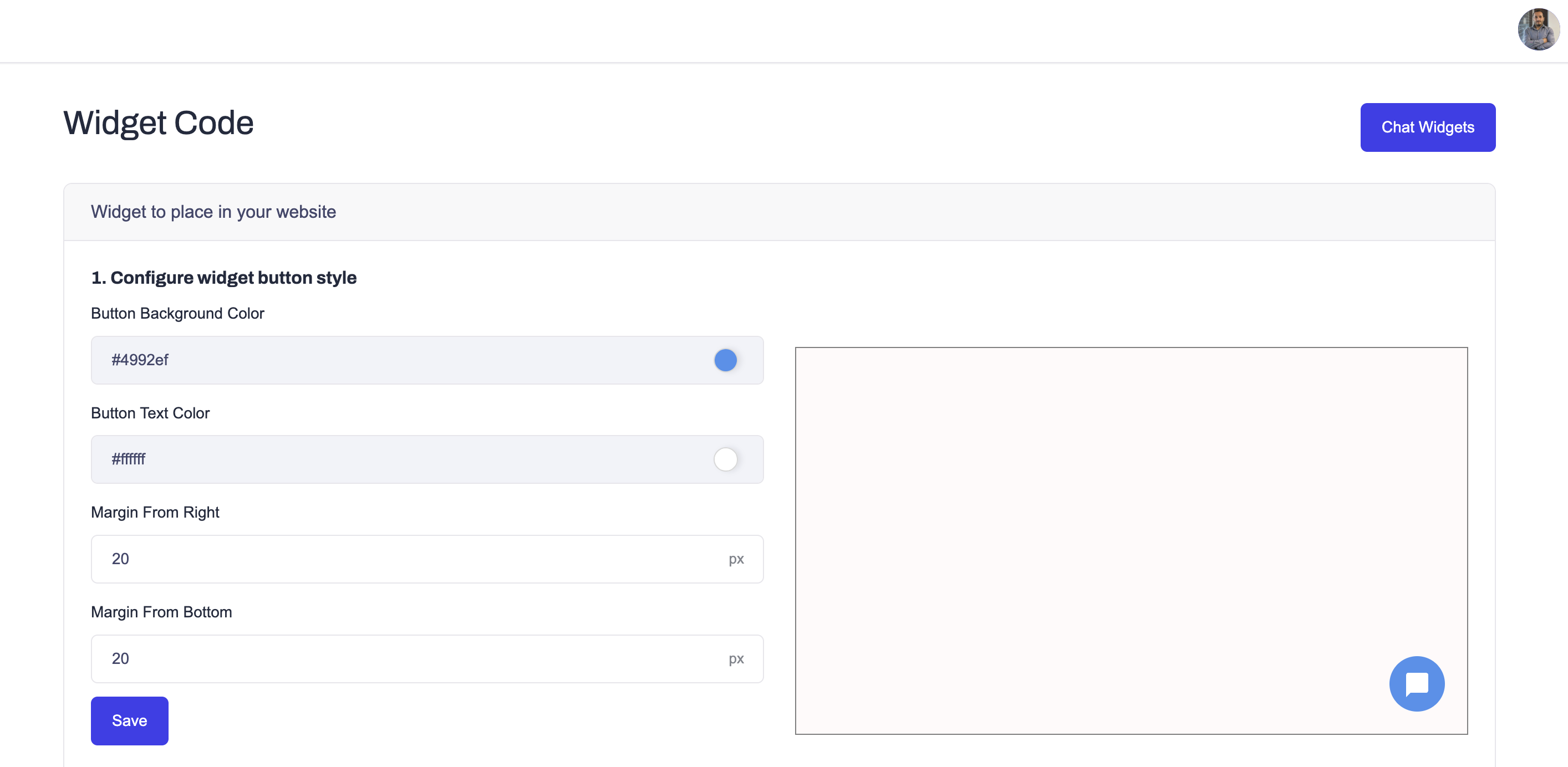Click the 'Configure widget button style' heading
Image resolution: width=1568 pixels, height=767 pixels.
click(224, 277)
